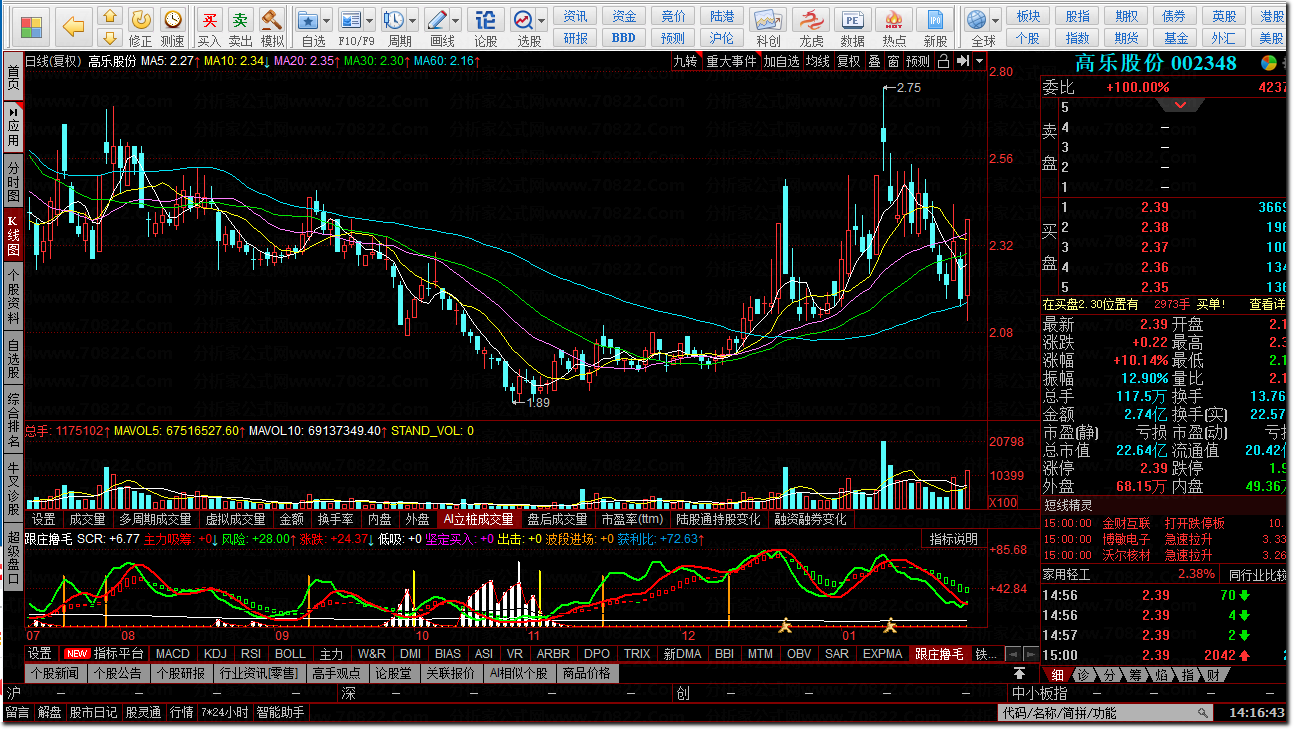The width and height of the screenshot is (1295, 730).
Task: Toggle 重大事件 markers on chart
Action: (x=731, y=61)
